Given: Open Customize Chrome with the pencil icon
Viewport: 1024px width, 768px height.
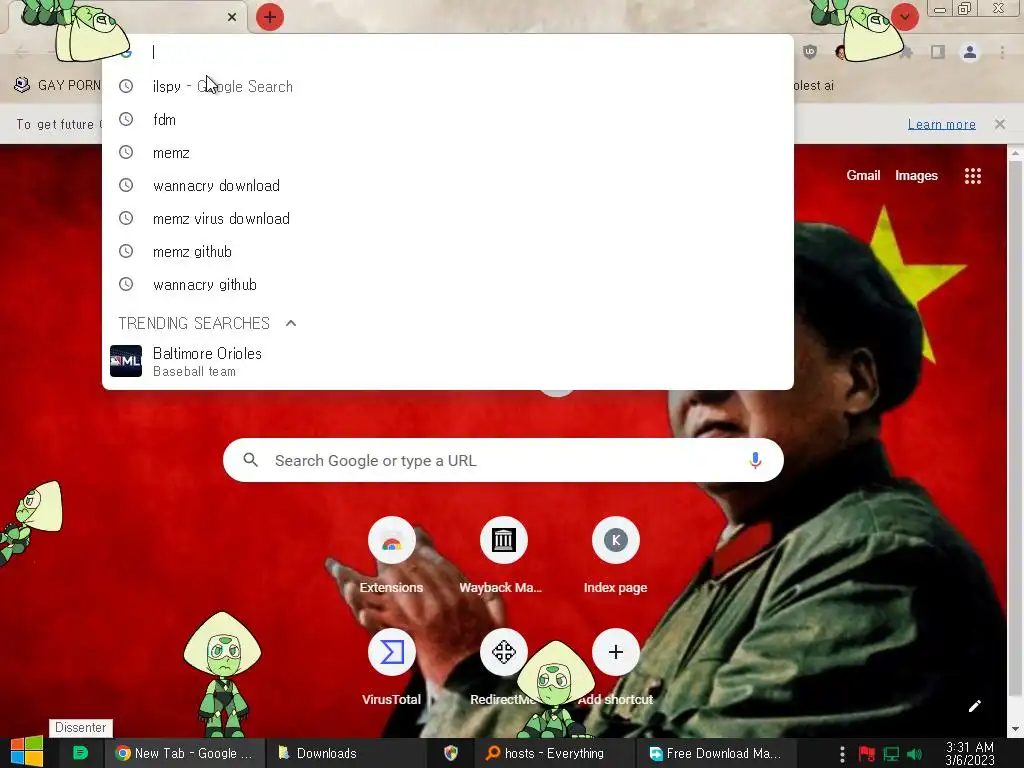Looking at the screenshot, I should 974,706.
